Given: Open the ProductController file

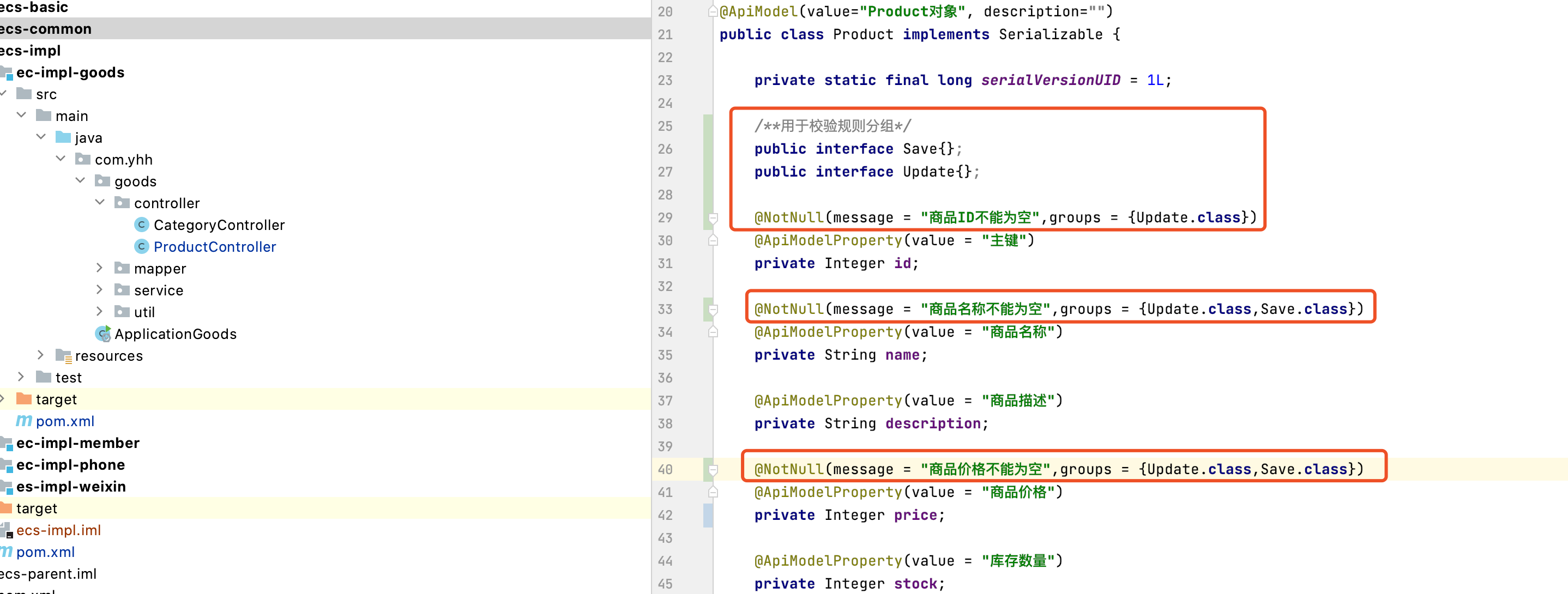Looking at the screenshot, I should [x=214, y=246].
